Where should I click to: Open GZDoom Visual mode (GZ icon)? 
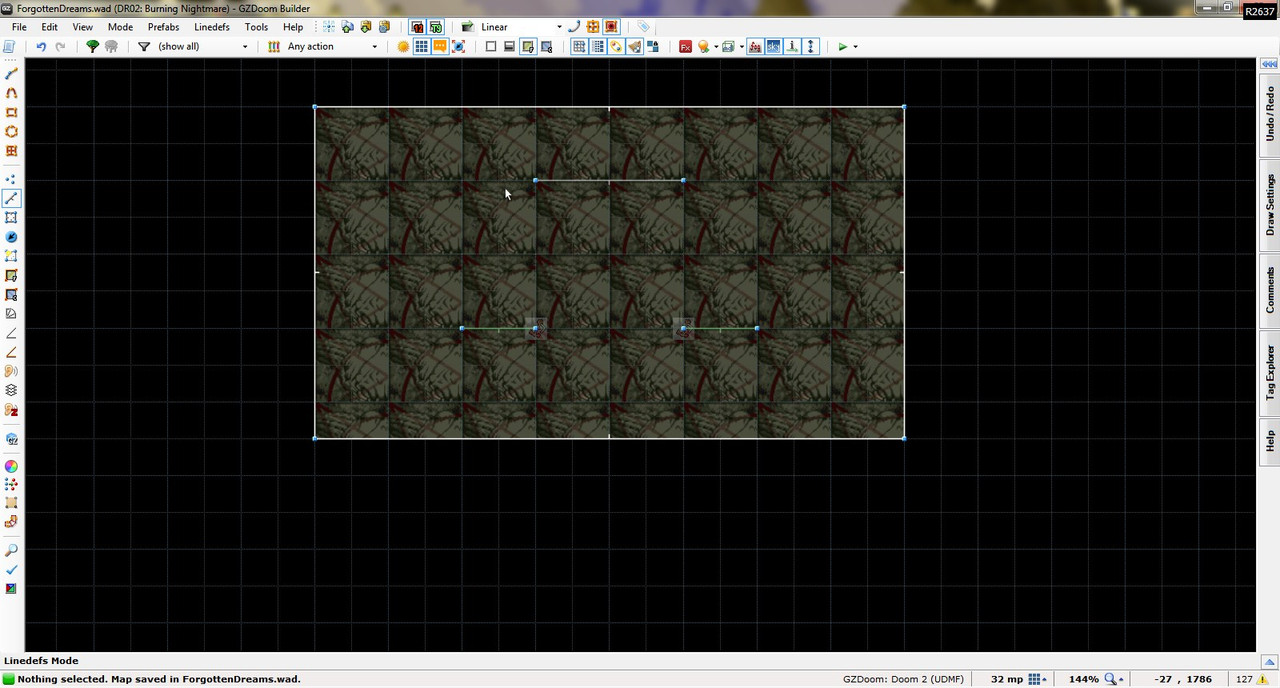(x=12, y=439)
